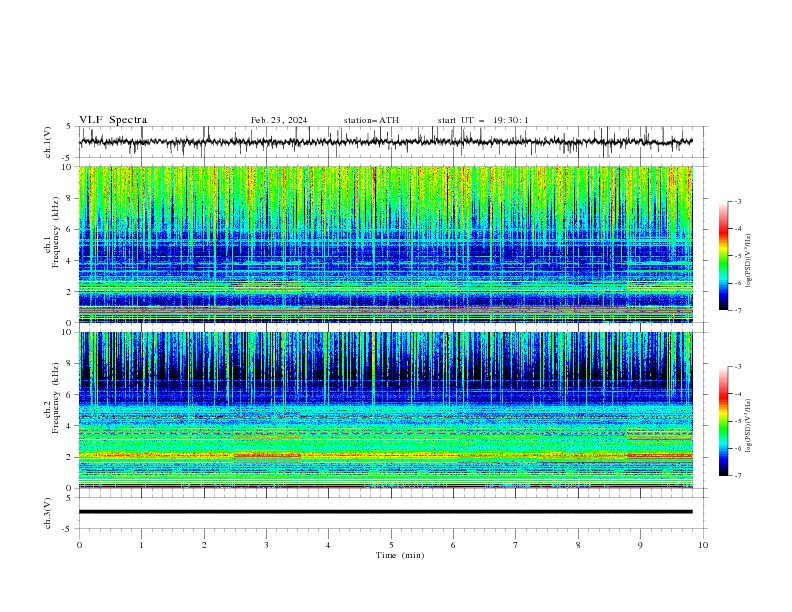The width and height of the screenshot is (792, 612).
Task: Click inside the ch.2 spectrogram panel
Action: (386, 410)
